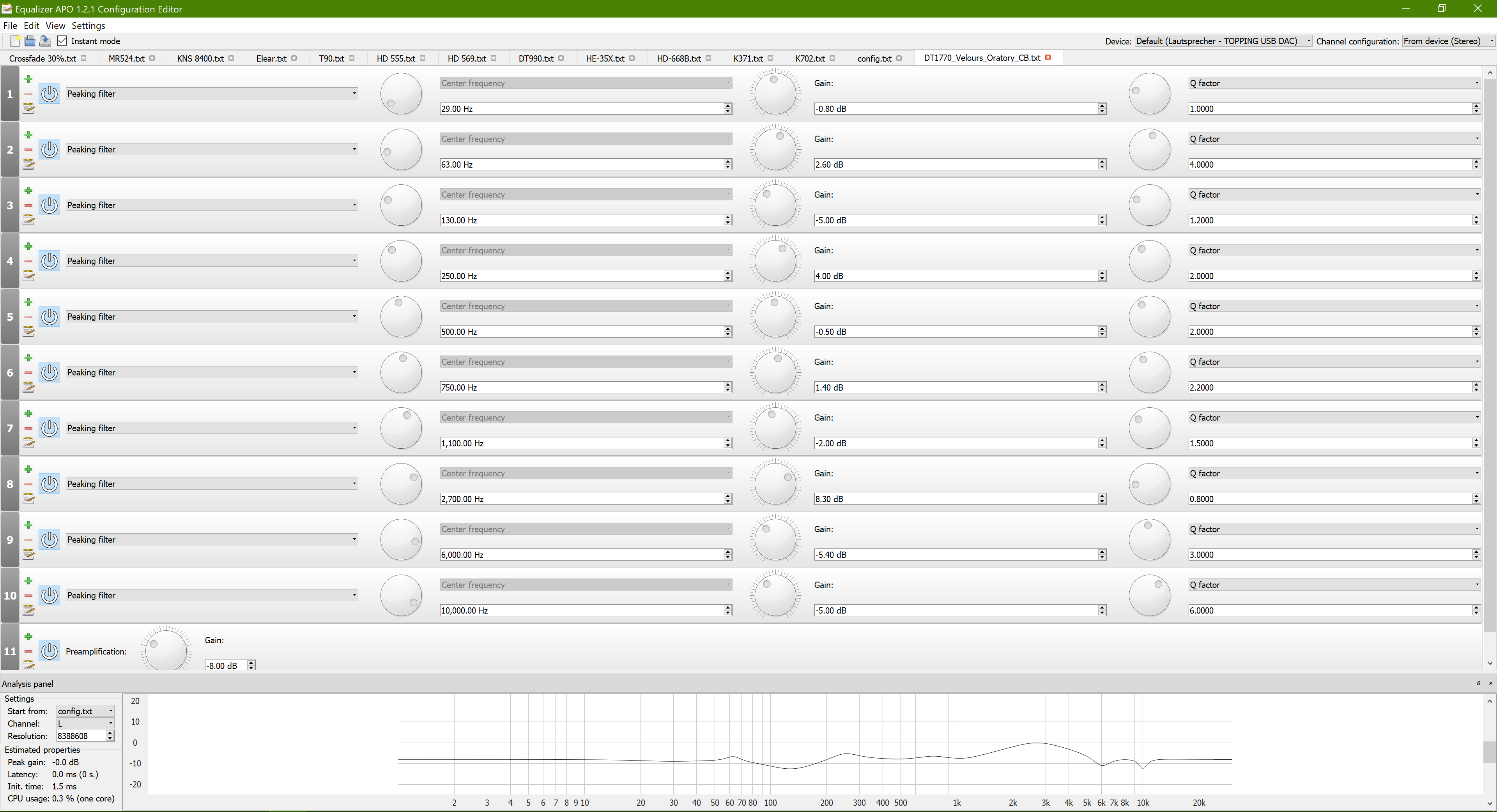Close the DT1770_Velours_Oratory_CB.txt tab
The width and height of the screenshot is (1497, 812).
tap(1048, 58)
